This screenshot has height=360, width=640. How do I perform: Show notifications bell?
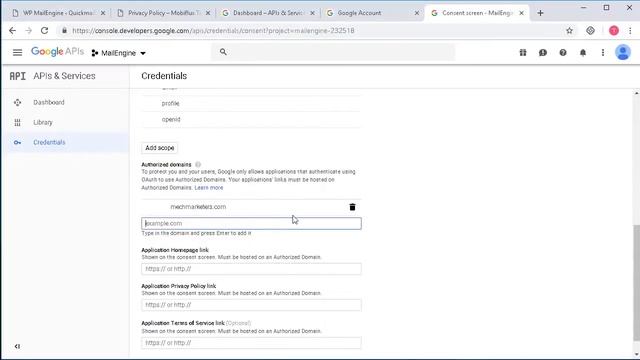pos(583,52)
